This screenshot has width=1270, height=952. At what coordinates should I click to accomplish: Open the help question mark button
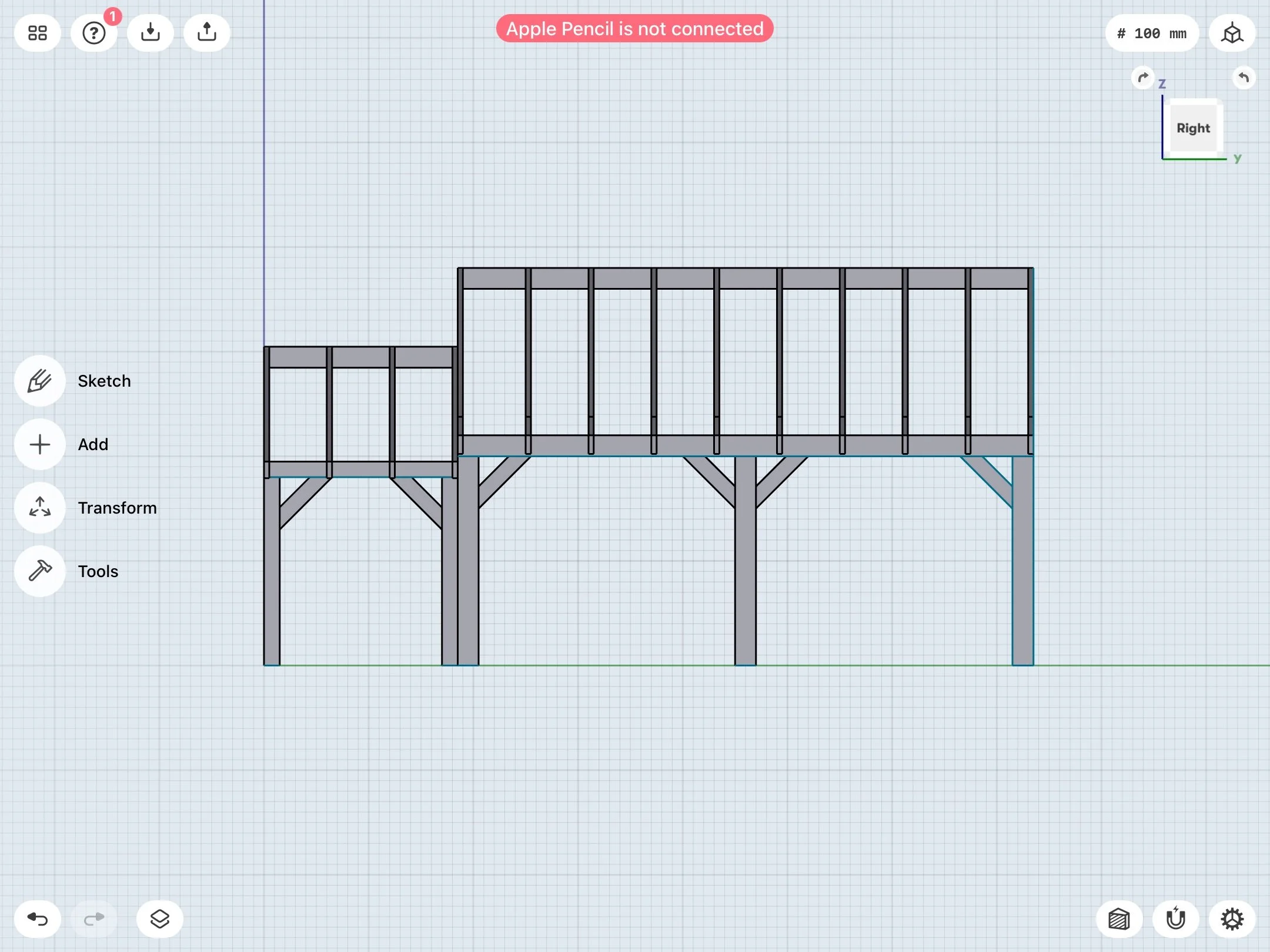coord(94,33)
